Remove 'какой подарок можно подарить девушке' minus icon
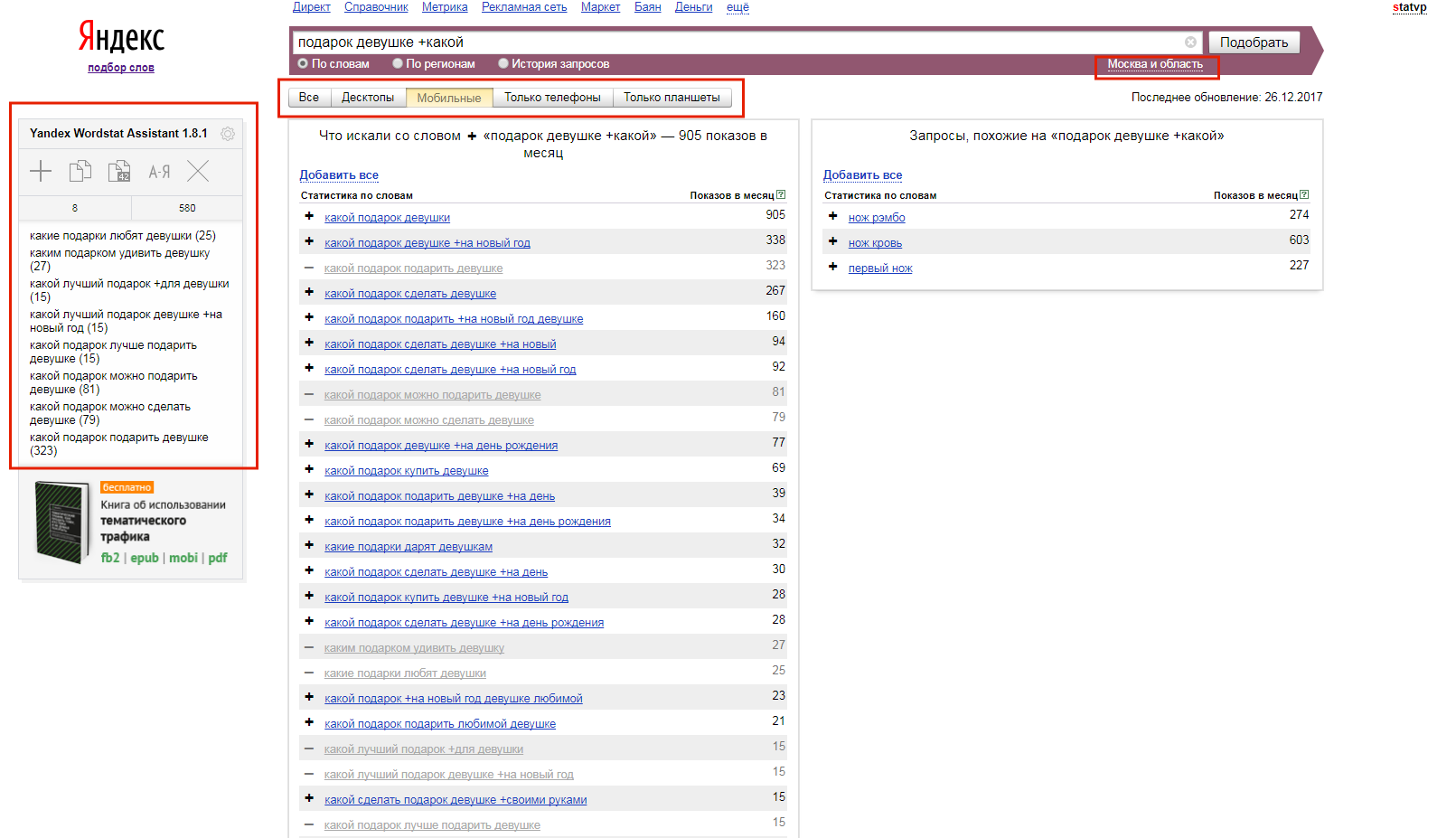The width and height of the screenshot is (1456, 838). pyautogui.click(x=309, y=394)
